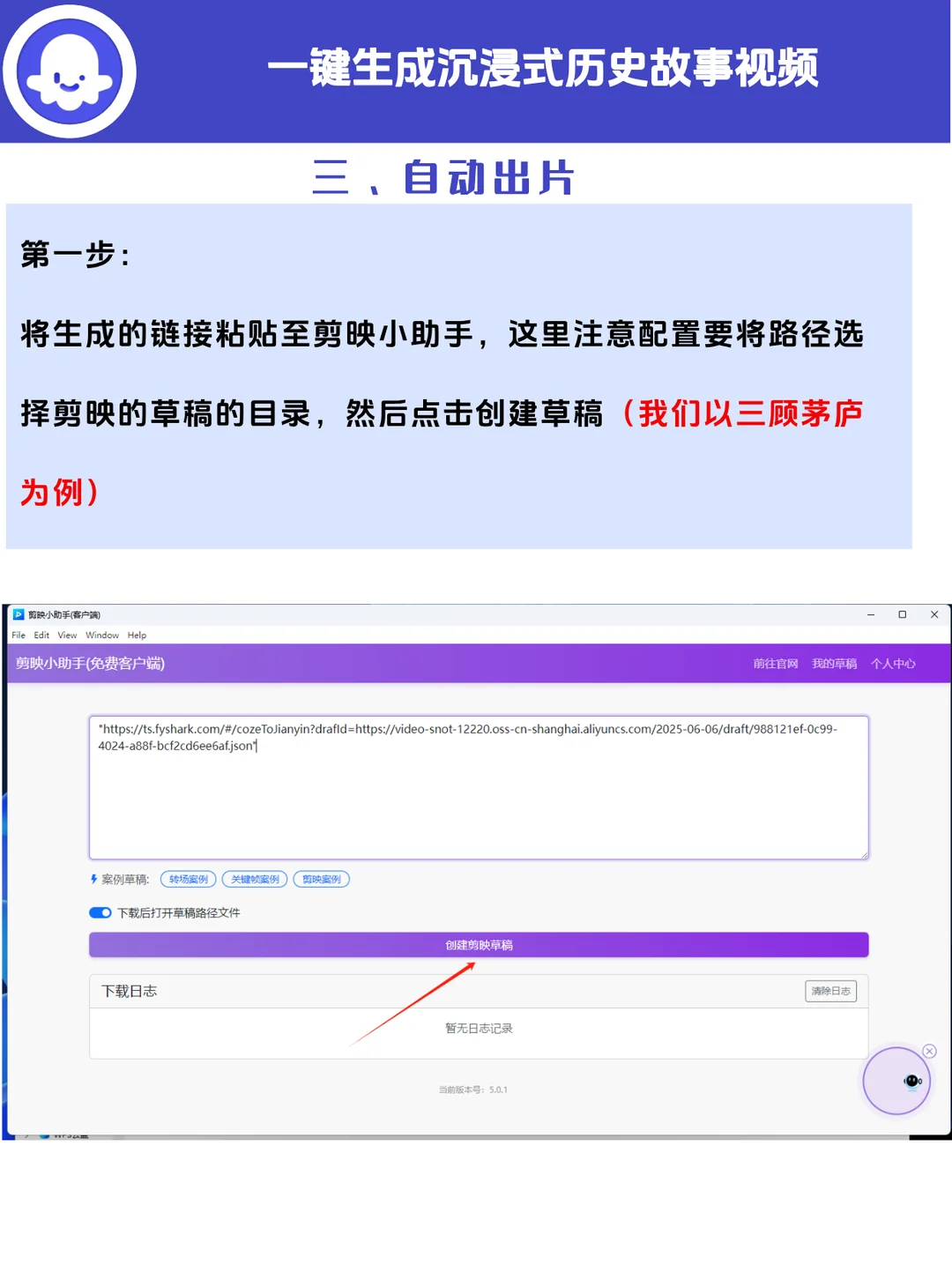Image resolution: width=952 pixels, height=1272 pixels.
Task: Toggle 下载后打开草稿路径文件 switch
Action: click(100, 912)
